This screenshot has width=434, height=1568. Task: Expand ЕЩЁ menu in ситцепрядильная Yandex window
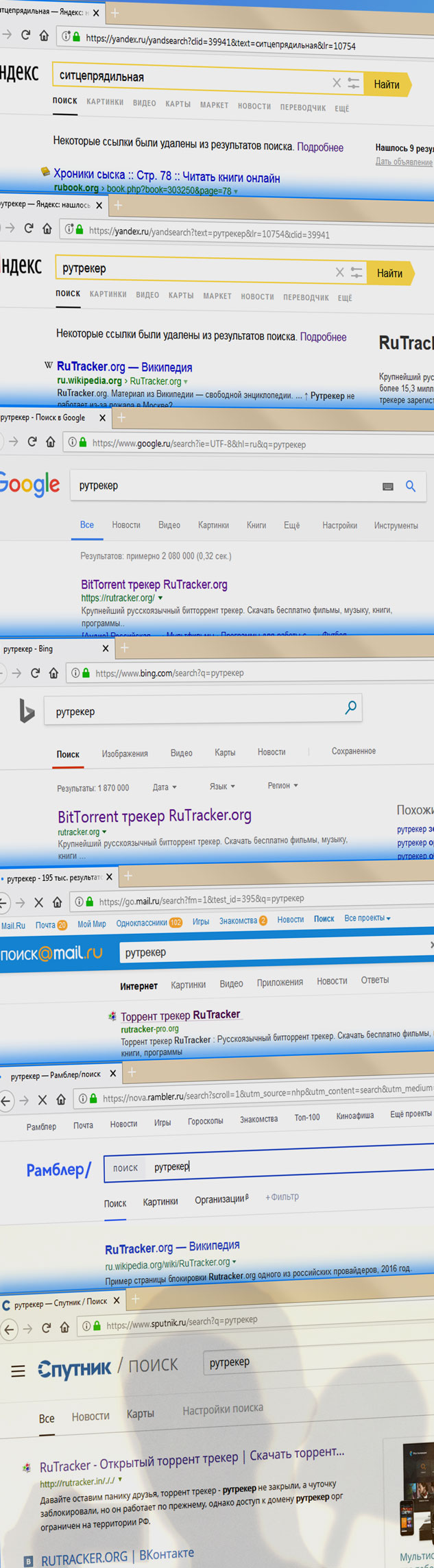click(342, 108)
